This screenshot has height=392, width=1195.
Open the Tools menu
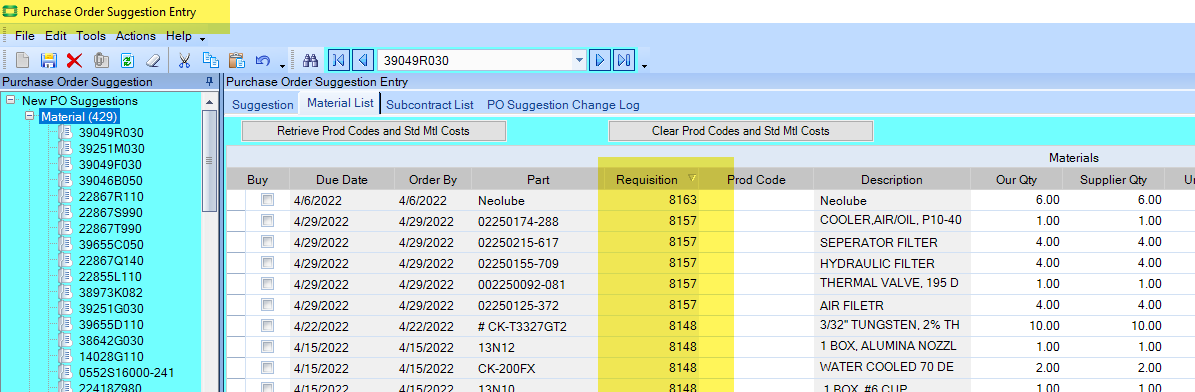point(91,36)
